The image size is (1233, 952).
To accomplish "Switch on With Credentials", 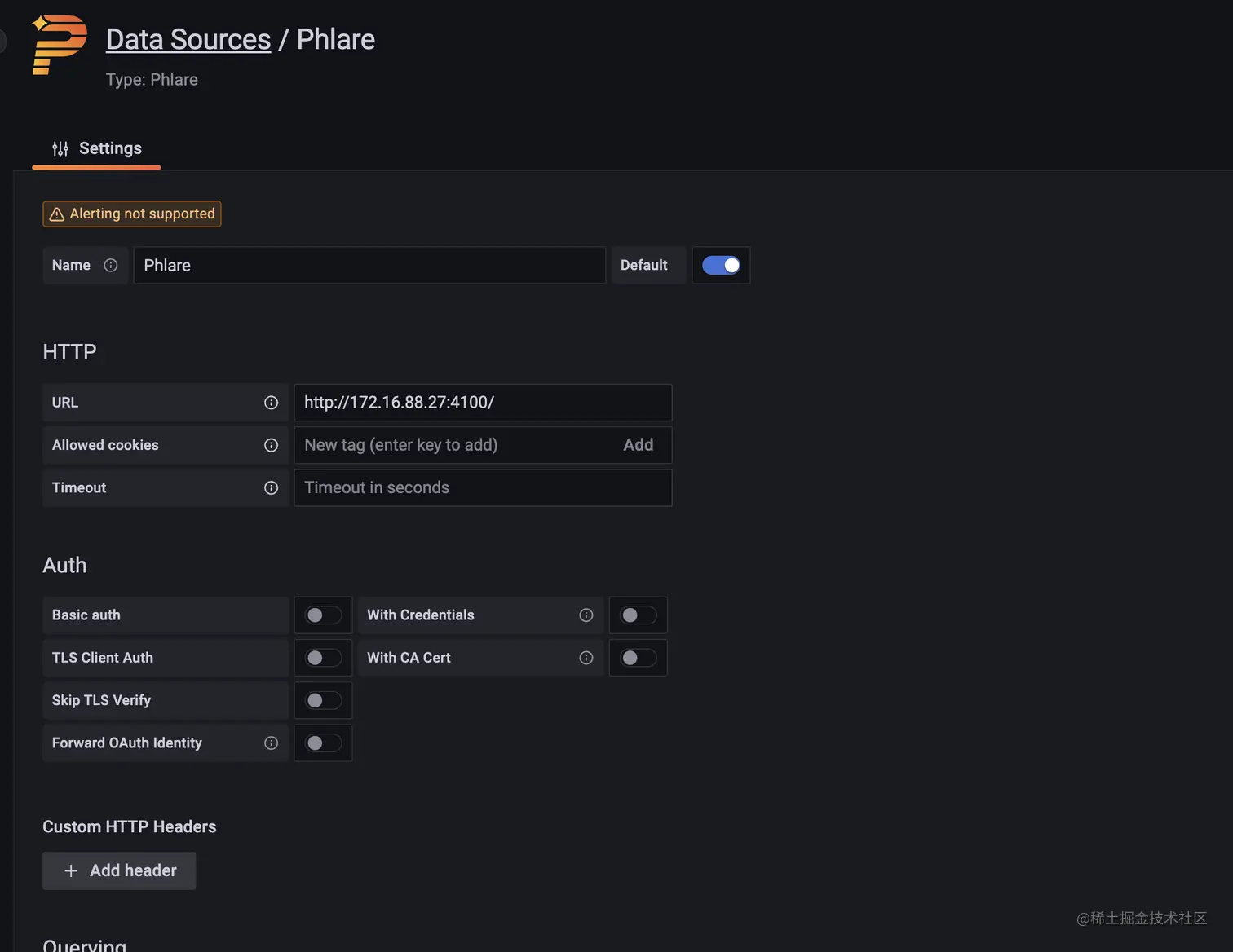I will pos(638,615).
